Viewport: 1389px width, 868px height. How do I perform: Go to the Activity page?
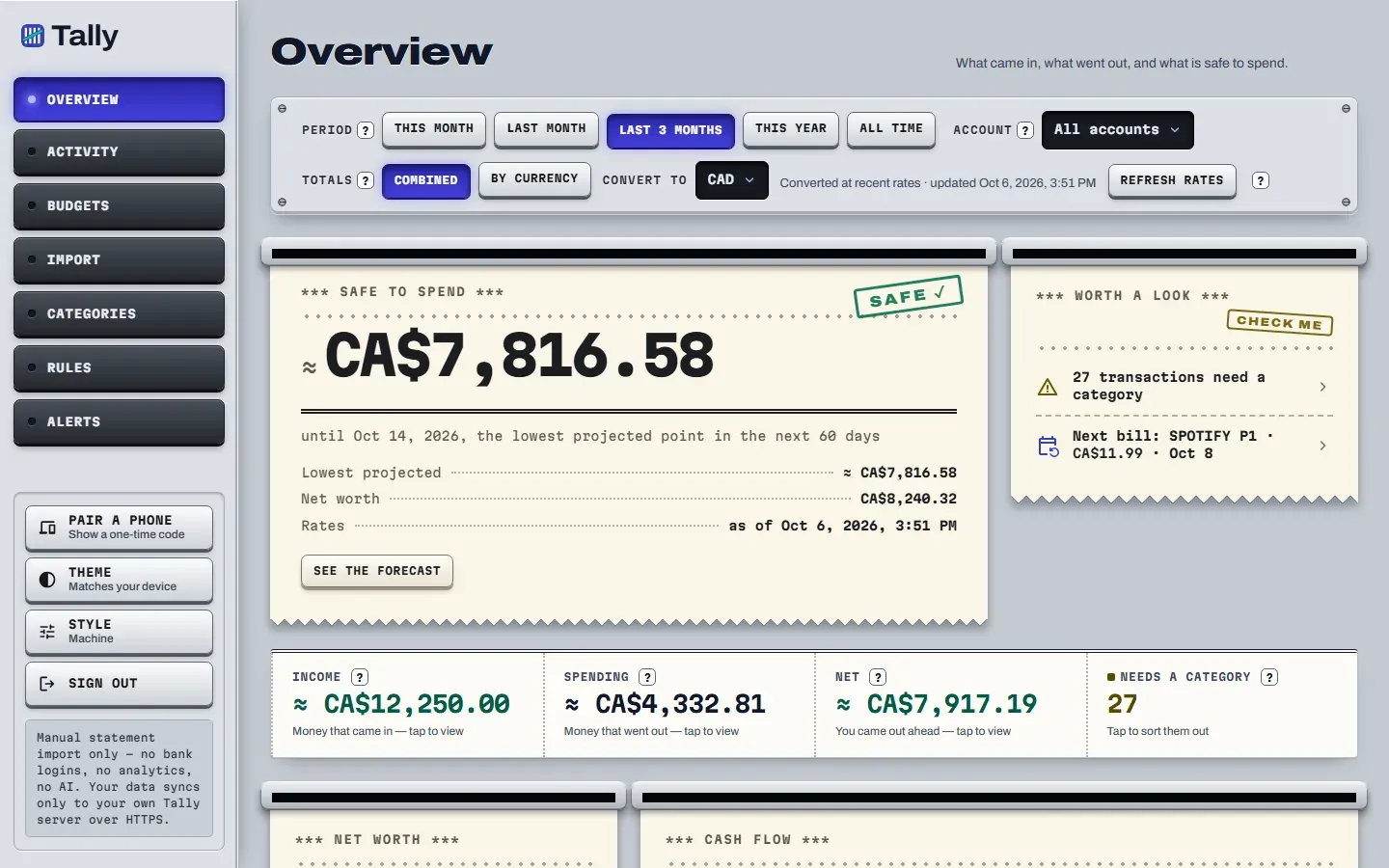(x=119, y=152)
